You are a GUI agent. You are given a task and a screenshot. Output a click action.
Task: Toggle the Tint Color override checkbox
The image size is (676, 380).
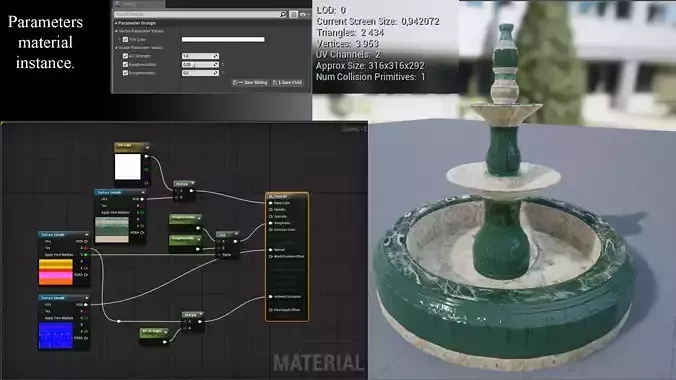(125, 39)
